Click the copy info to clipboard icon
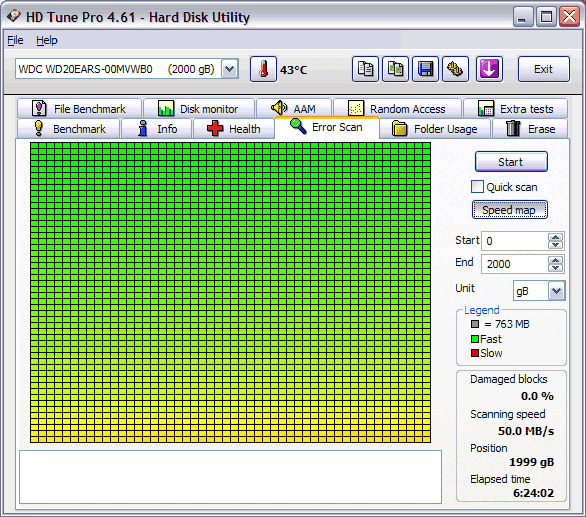This screenshot has width=586, height=517. [x=365, y=69]
